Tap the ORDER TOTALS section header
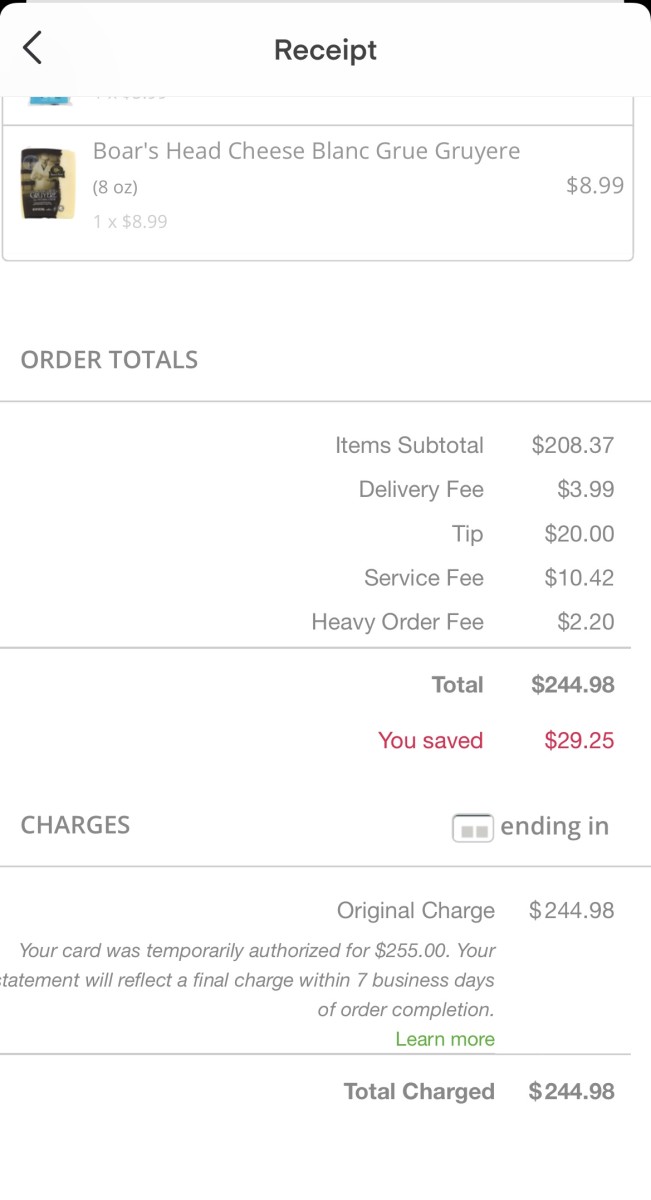The width and height of the screenshot is (651, 1200). [110, 360]
